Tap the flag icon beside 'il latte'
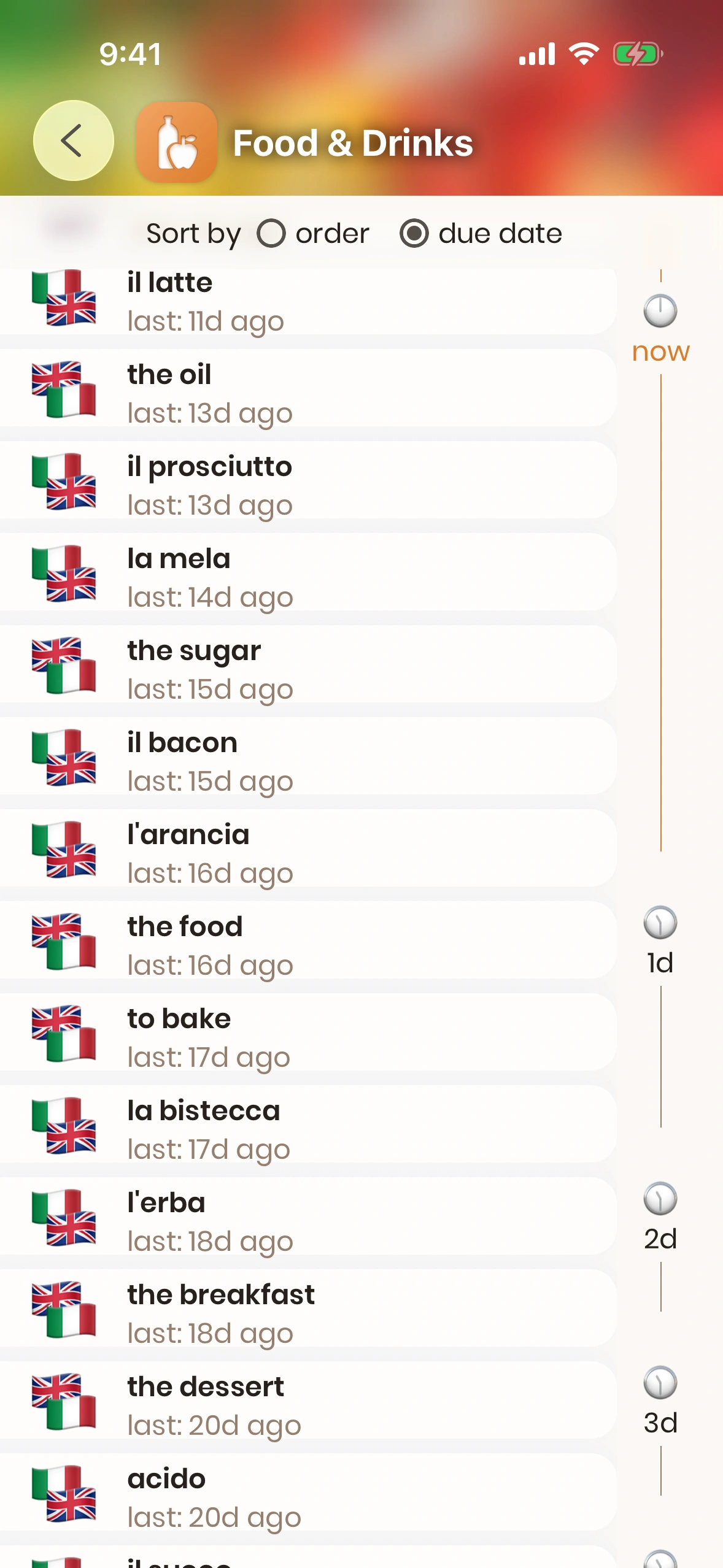 pos(64,298)
